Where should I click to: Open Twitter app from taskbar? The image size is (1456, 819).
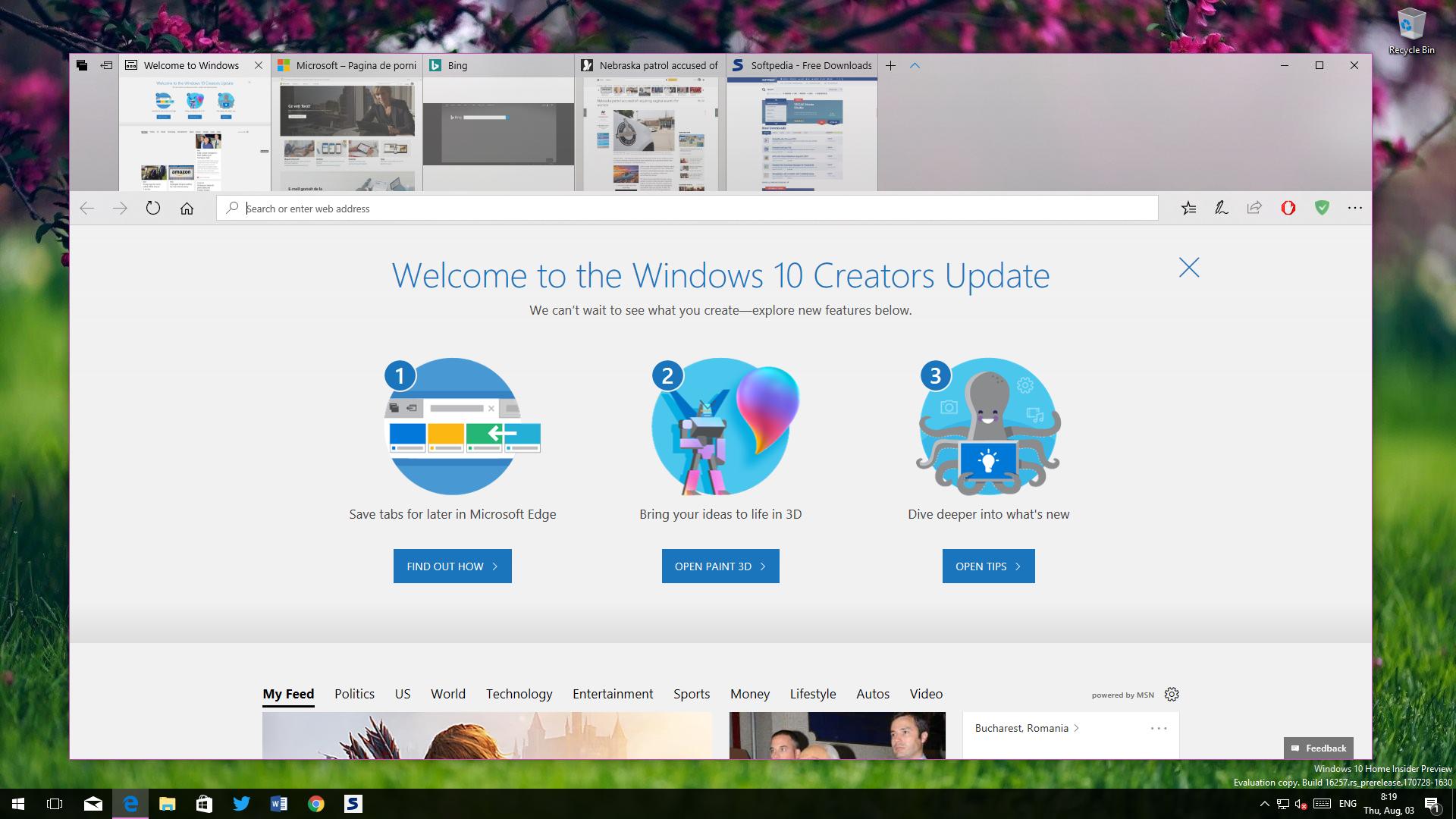[241, 804]
